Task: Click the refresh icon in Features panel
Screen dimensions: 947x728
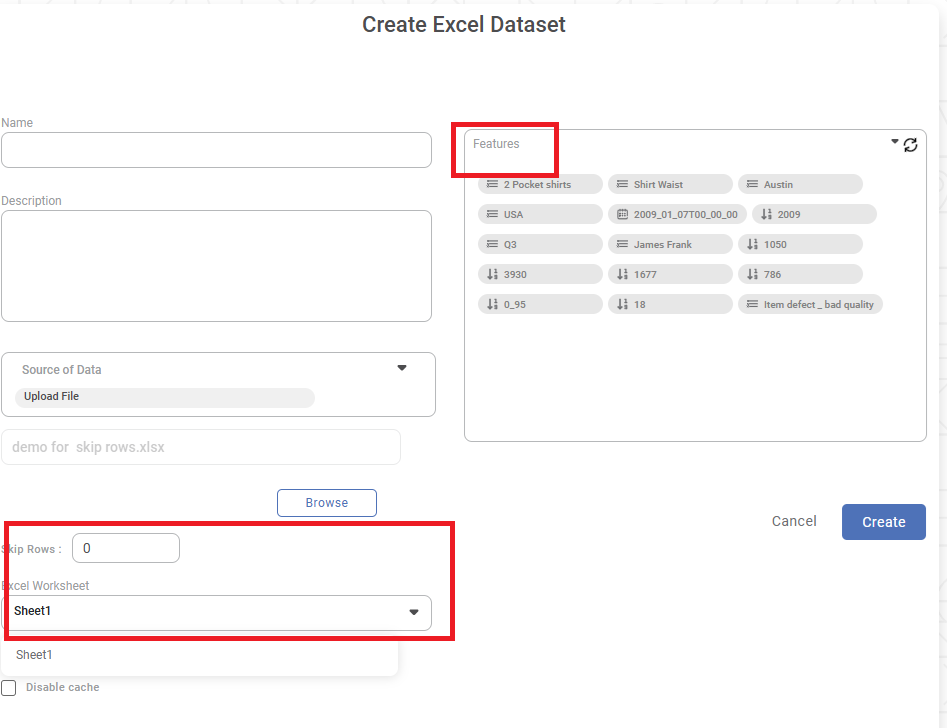Action: click(x=910, y=145)
